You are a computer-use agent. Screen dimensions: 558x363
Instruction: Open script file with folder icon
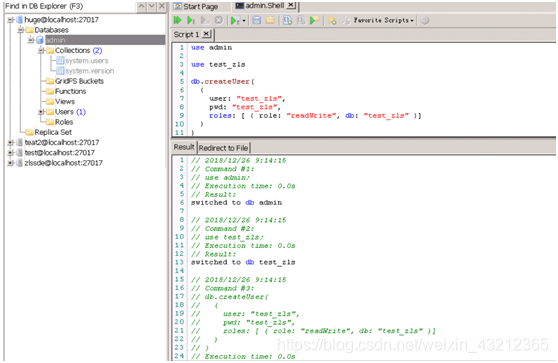click(270, 20)
